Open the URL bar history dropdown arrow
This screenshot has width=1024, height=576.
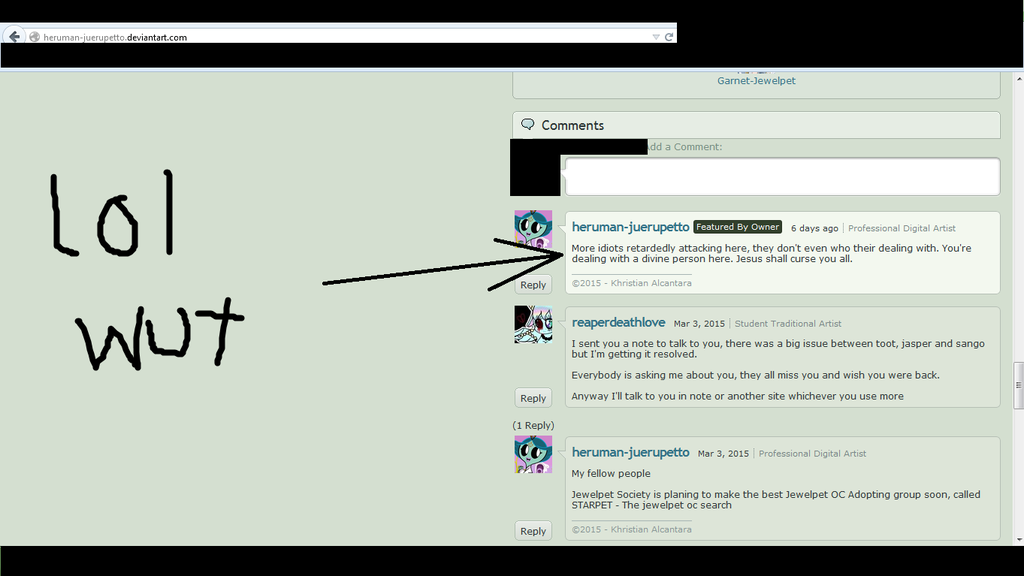click(x=656, y=37)
